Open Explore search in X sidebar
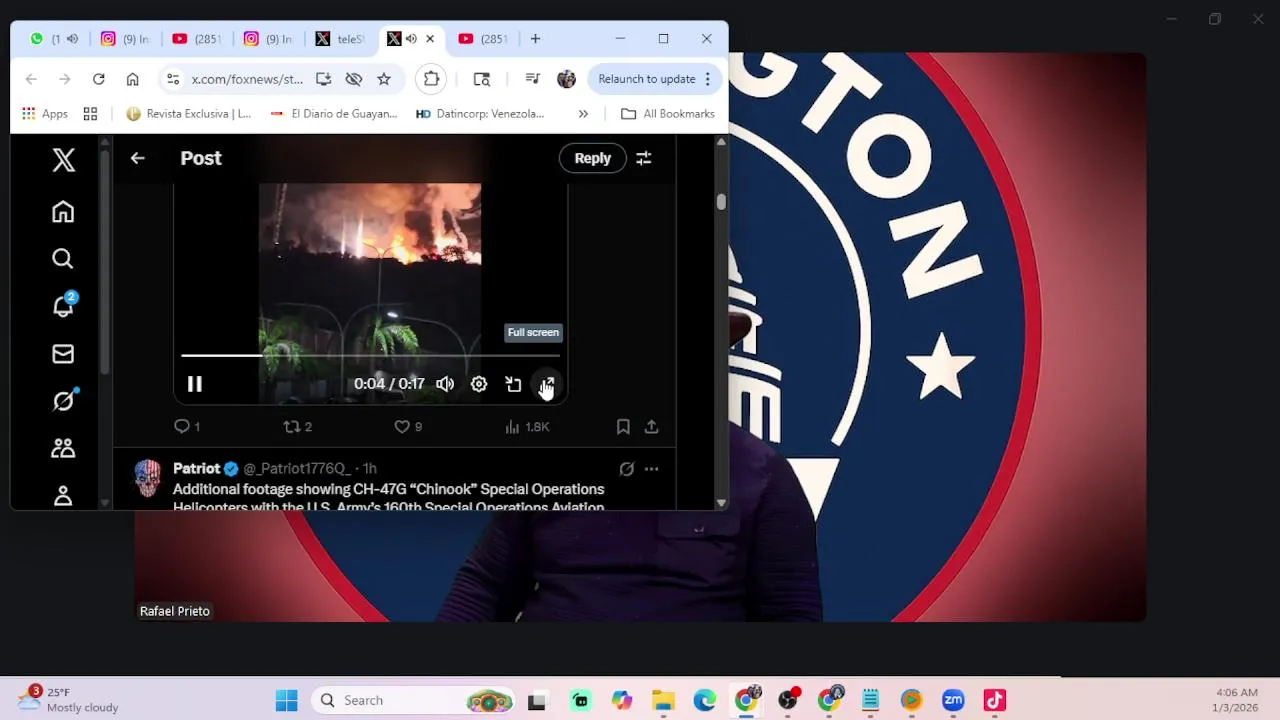This screenshot has width=1280, height=720. coord(63,259)
